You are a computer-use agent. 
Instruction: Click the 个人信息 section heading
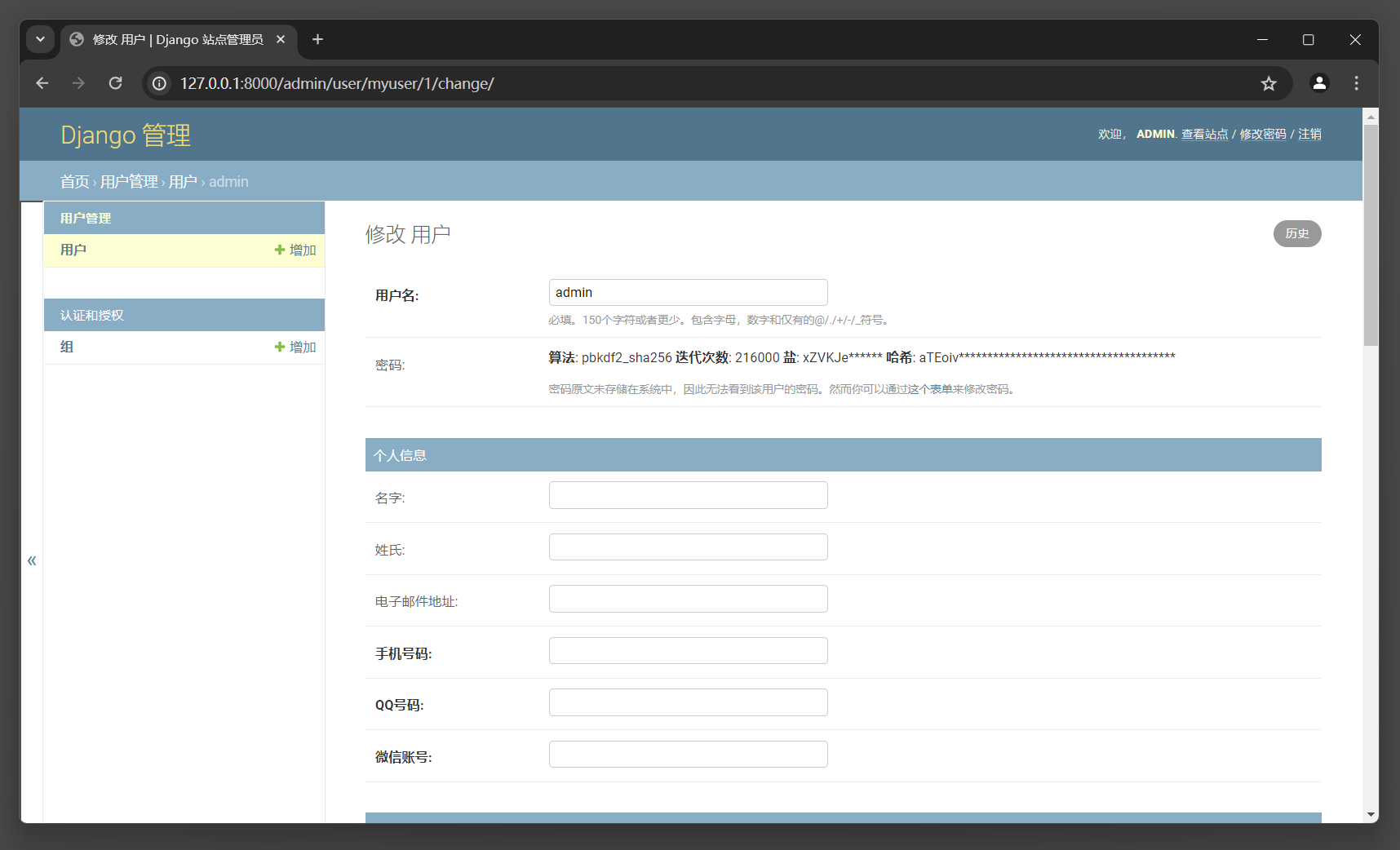point(400,455)
